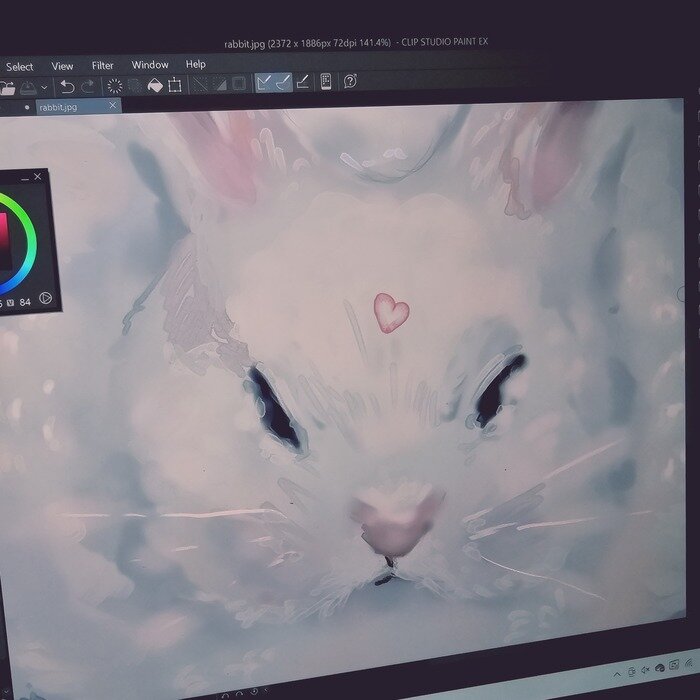
Task: Click the USB device tray icon
Action: click(632, 671)
